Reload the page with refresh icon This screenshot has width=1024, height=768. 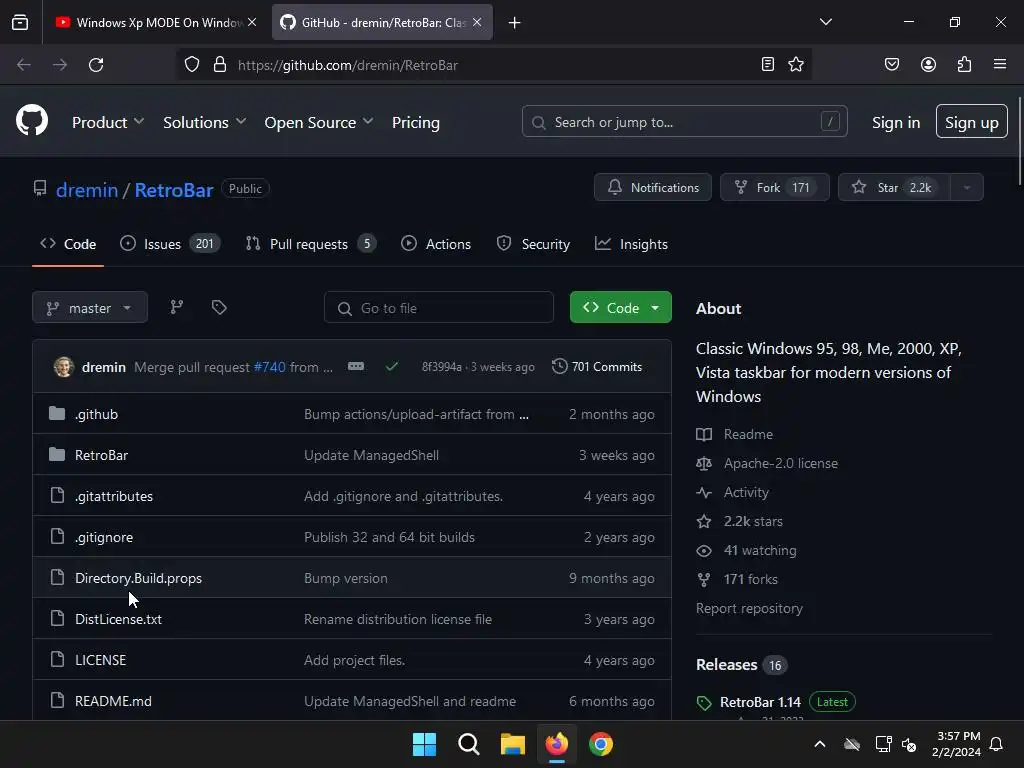pos(96,65)
